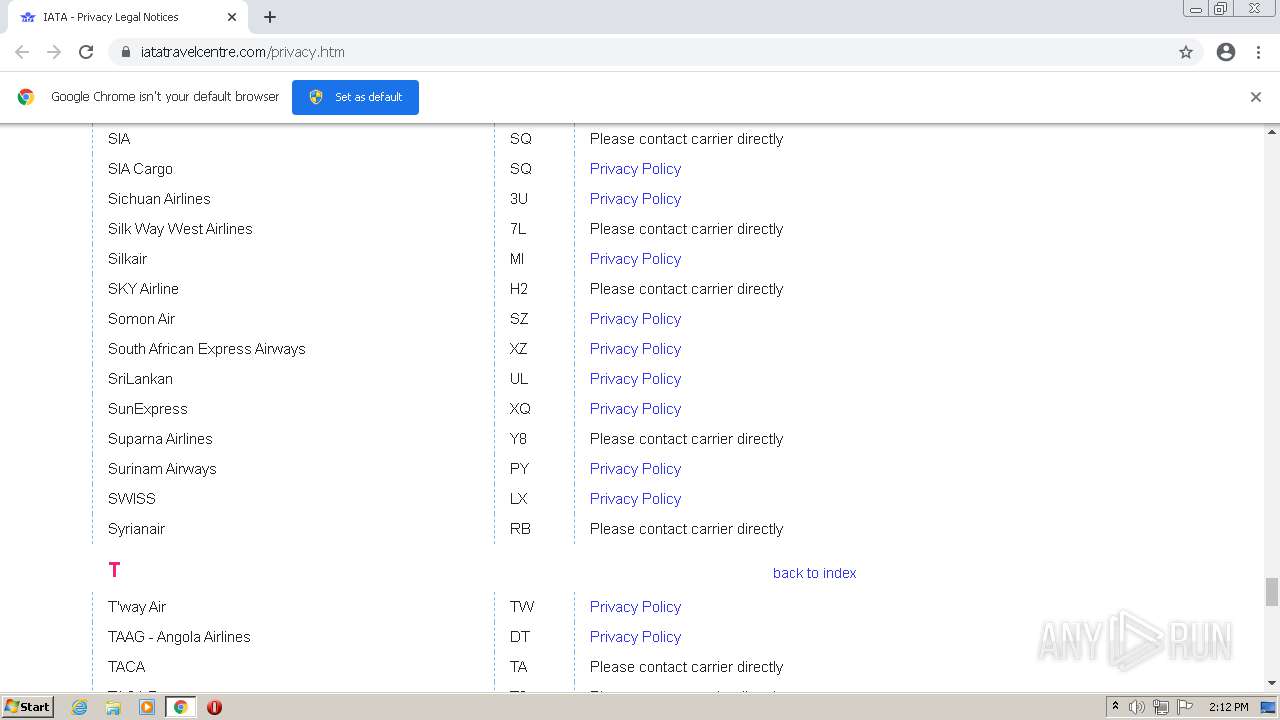This screenshot has width=1280, height=720.
Task: Click the page scrollbar down arrow
Action: (x=1272, y=683)
